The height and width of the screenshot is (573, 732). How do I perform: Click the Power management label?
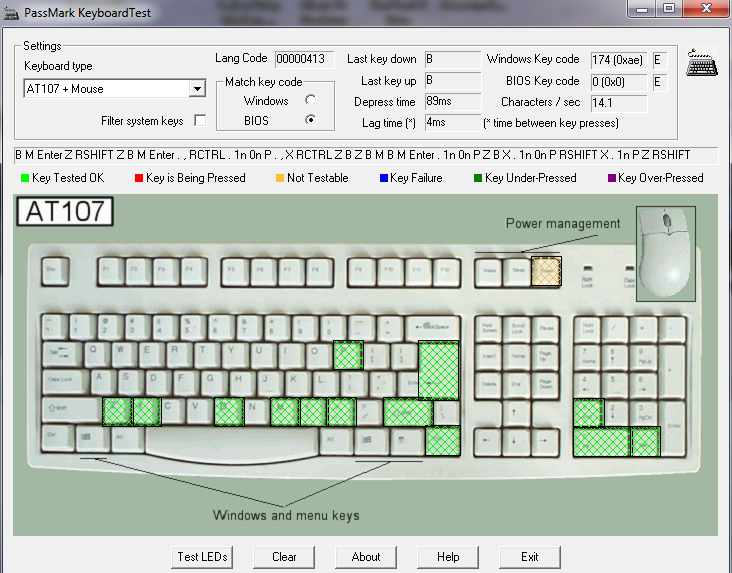pos(563,224)
